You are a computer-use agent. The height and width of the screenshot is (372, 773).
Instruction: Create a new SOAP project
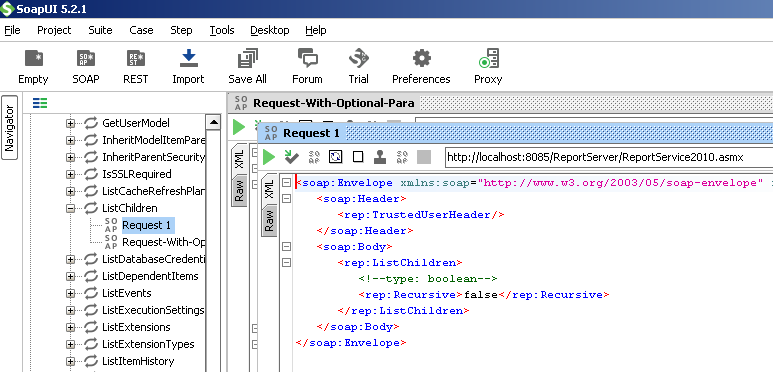pyautogui.click(x=86, y=67)
